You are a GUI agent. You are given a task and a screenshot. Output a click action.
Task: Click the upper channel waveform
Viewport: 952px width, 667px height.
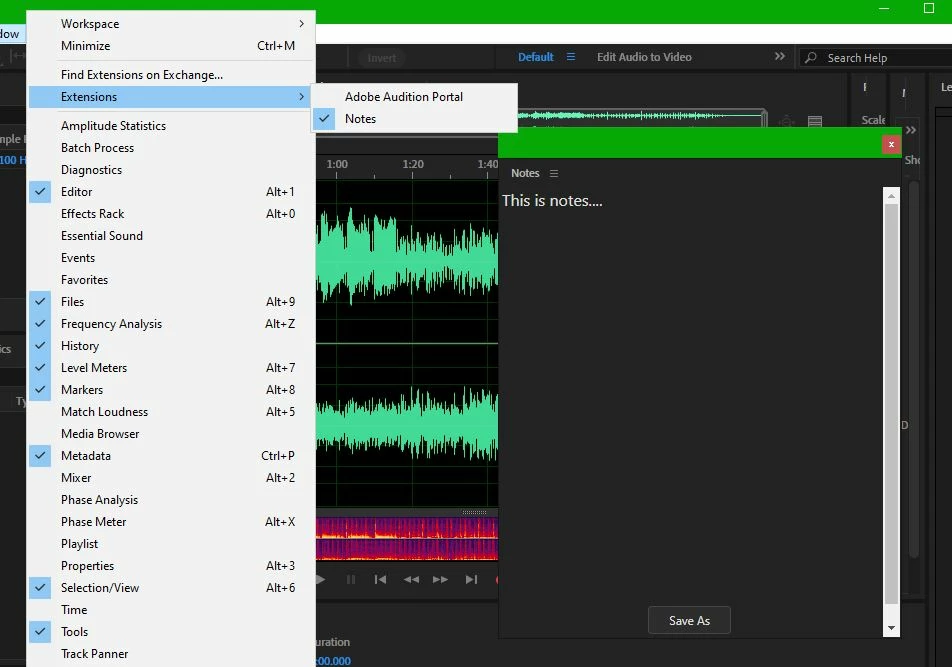click(x=407, y=261)
